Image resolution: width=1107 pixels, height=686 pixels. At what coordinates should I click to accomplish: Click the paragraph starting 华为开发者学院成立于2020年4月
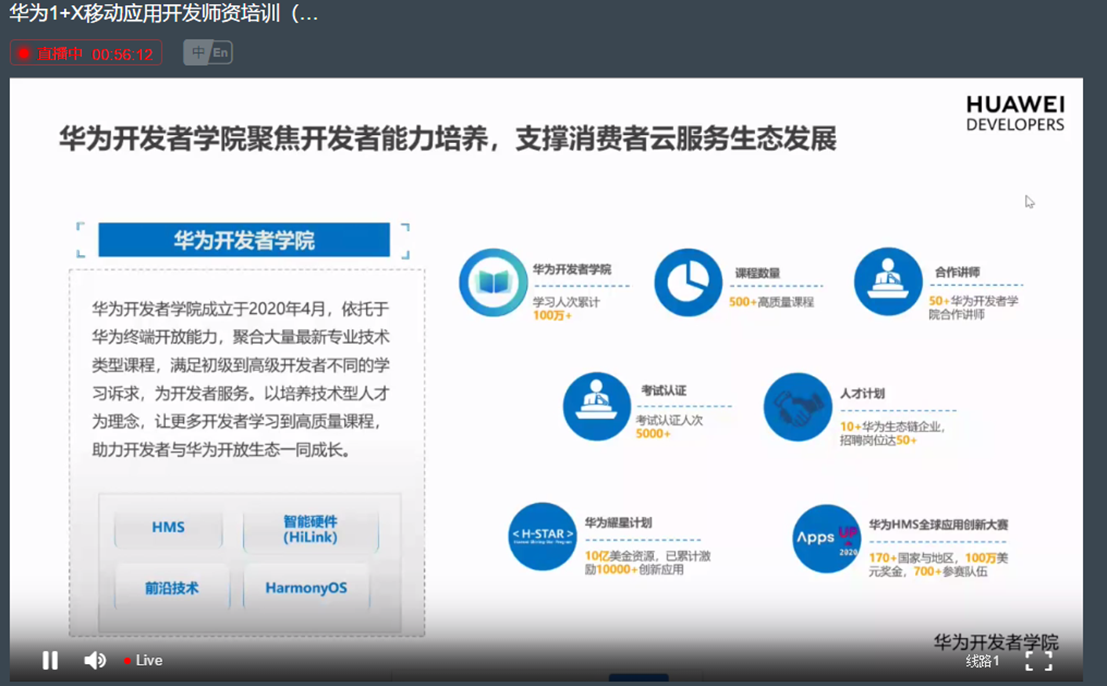click(241, 379)
